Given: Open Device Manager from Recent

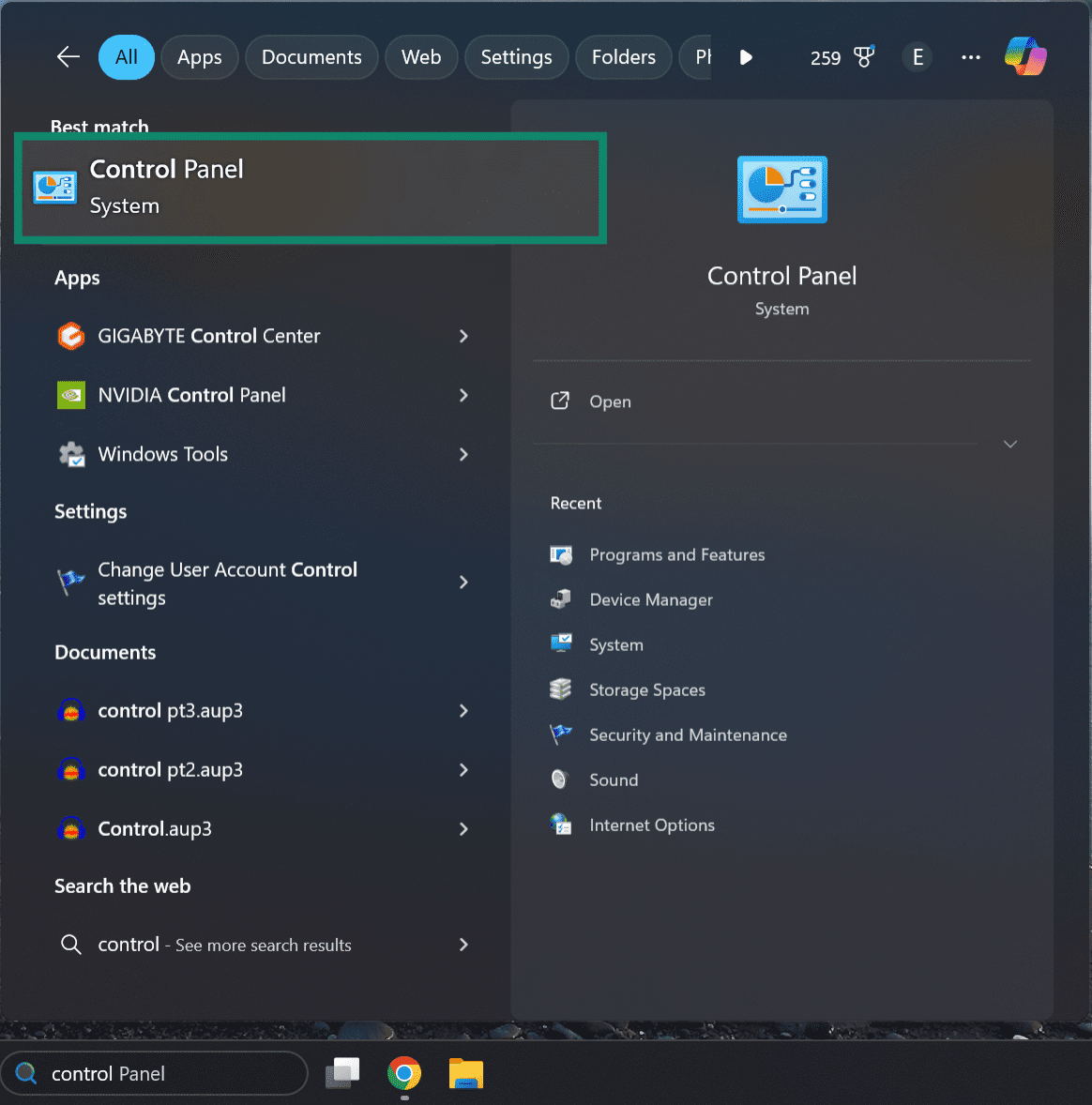Looking at the screenshot, I should tap(651, 599).
